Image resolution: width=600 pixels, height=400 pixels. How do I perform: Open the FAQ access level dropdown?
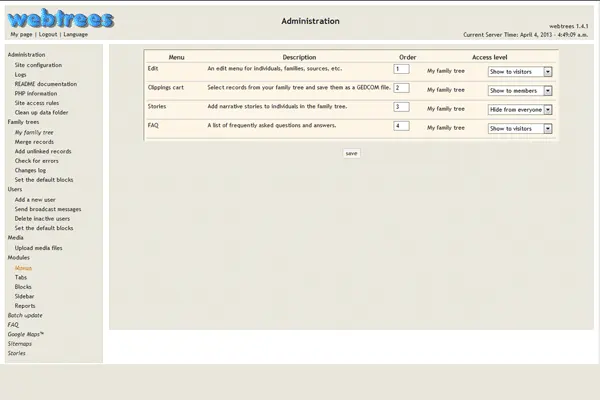(520, 128)
